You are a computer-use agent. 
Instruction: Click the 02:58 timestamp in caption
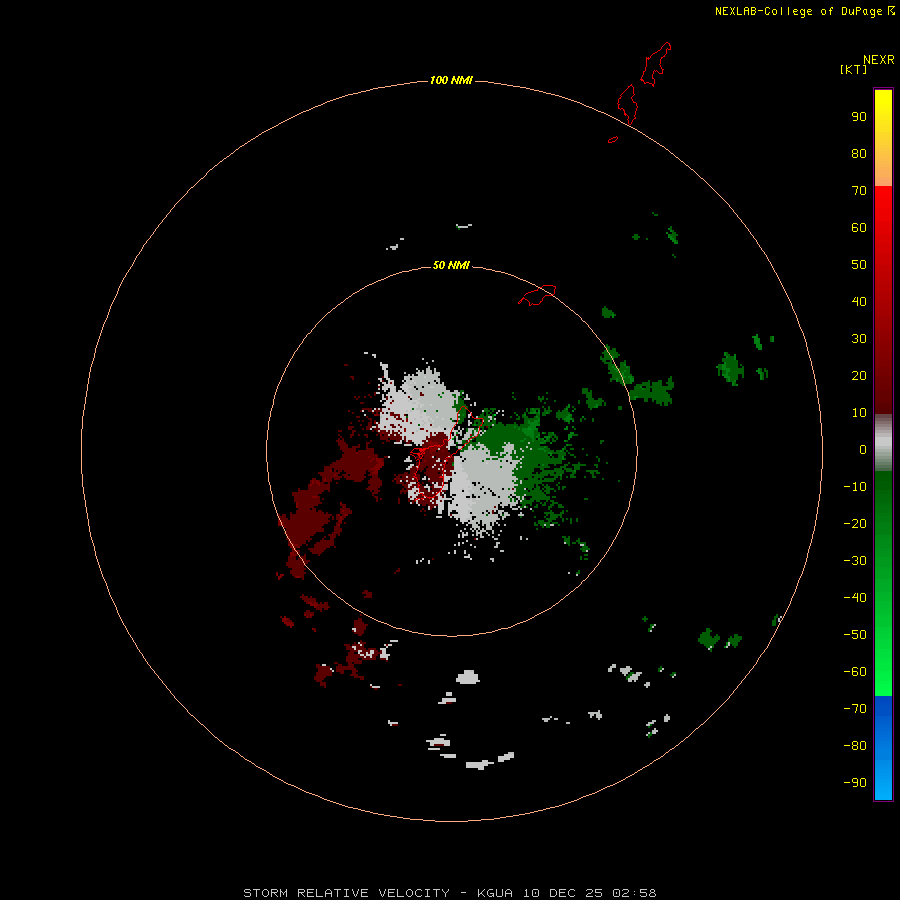(x=634, y=893)
